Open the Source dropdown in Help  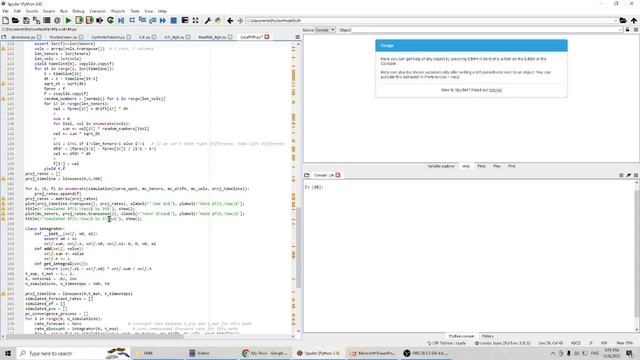click(x=325, y=30)
